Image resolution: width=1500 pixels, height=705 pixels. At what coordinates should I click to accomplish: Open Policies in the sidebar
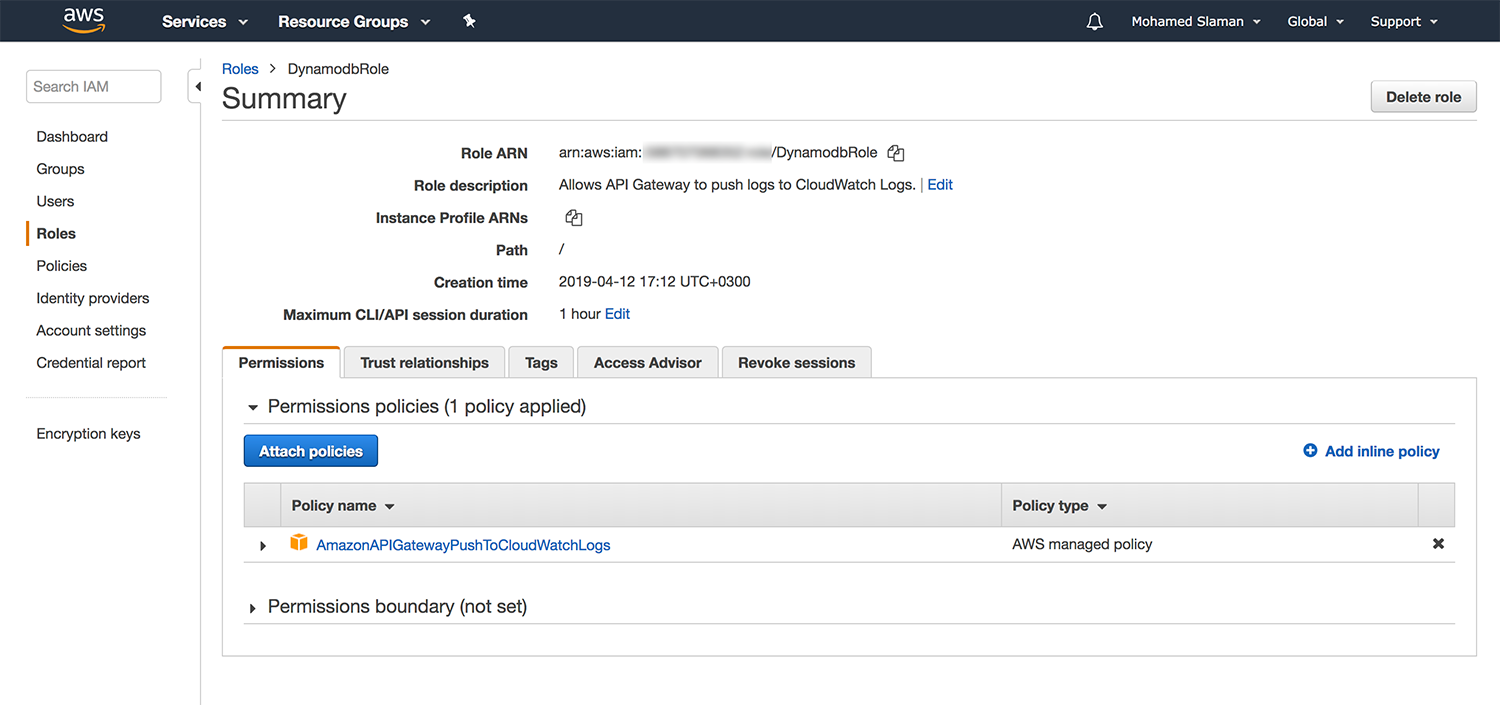coord(61,266)
